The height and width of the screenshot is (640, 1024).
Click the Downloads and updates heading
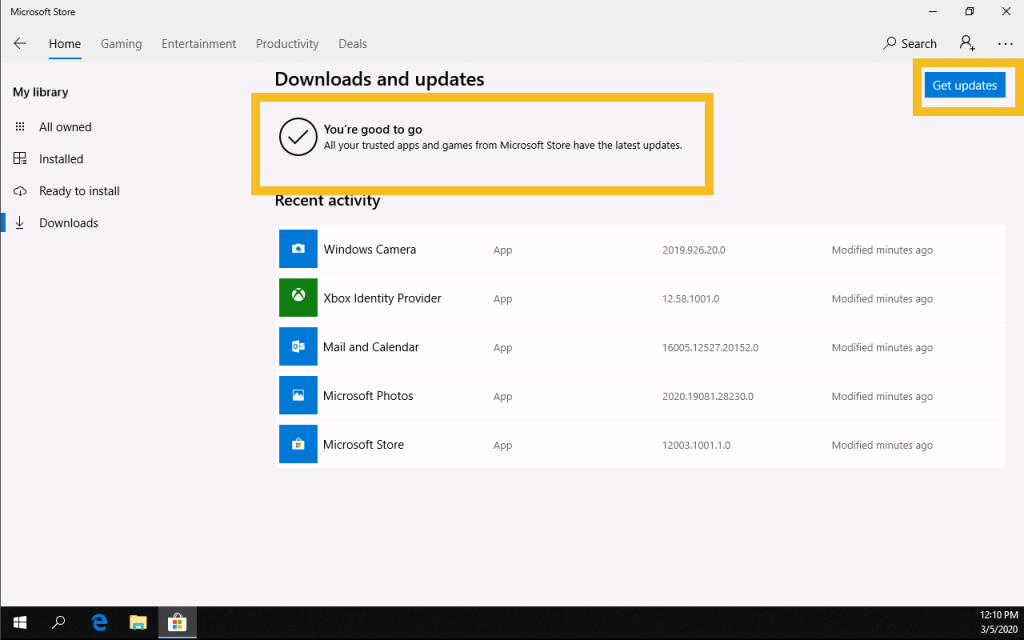click(379, 79)
